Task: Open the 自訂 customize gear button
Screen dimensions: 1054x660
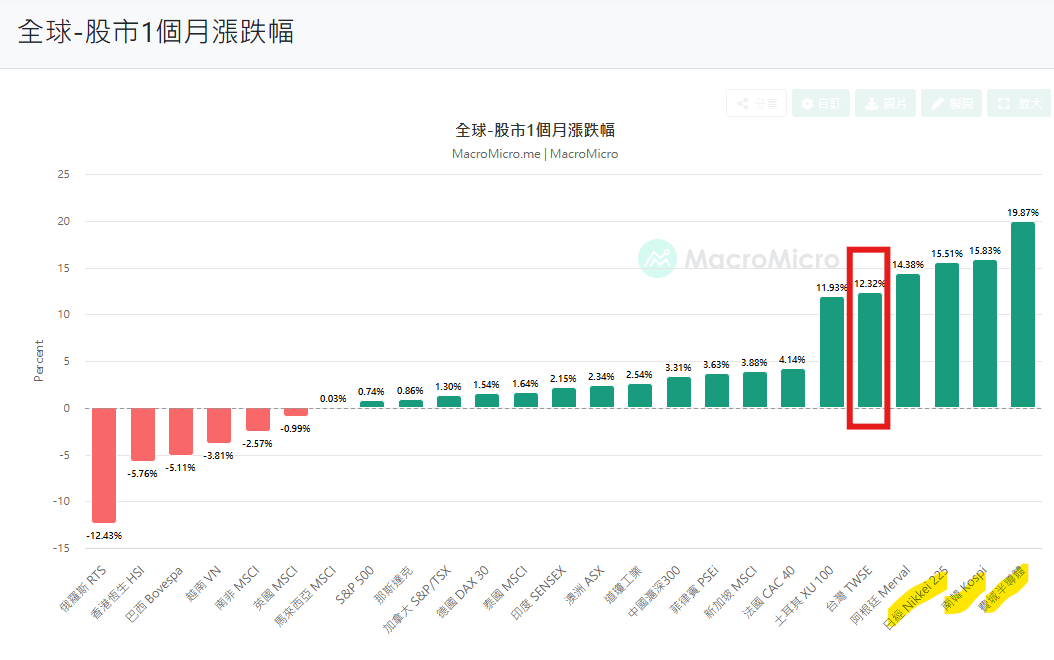Action: pyautogui.click(x=821, y=104)
